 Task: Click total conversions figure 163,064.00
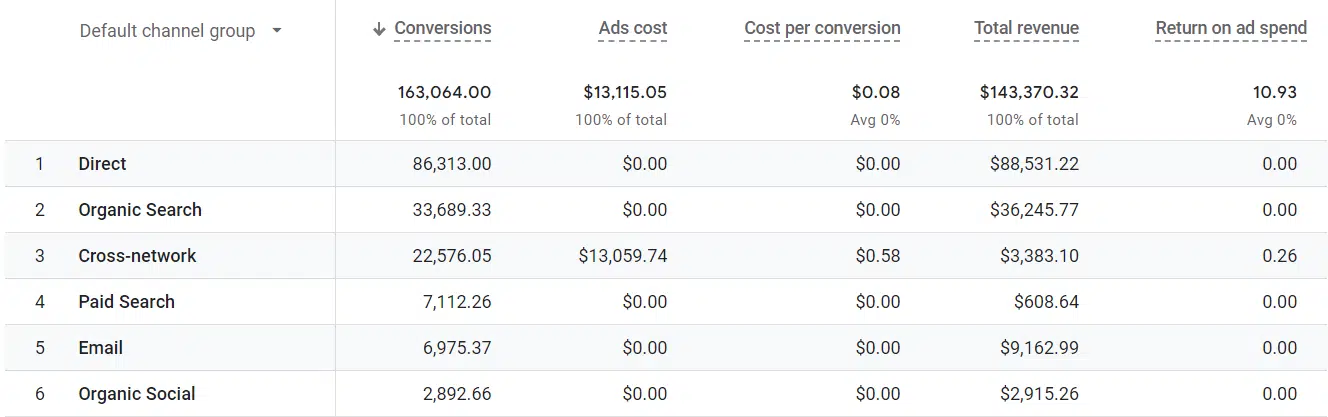coord(444,92)
